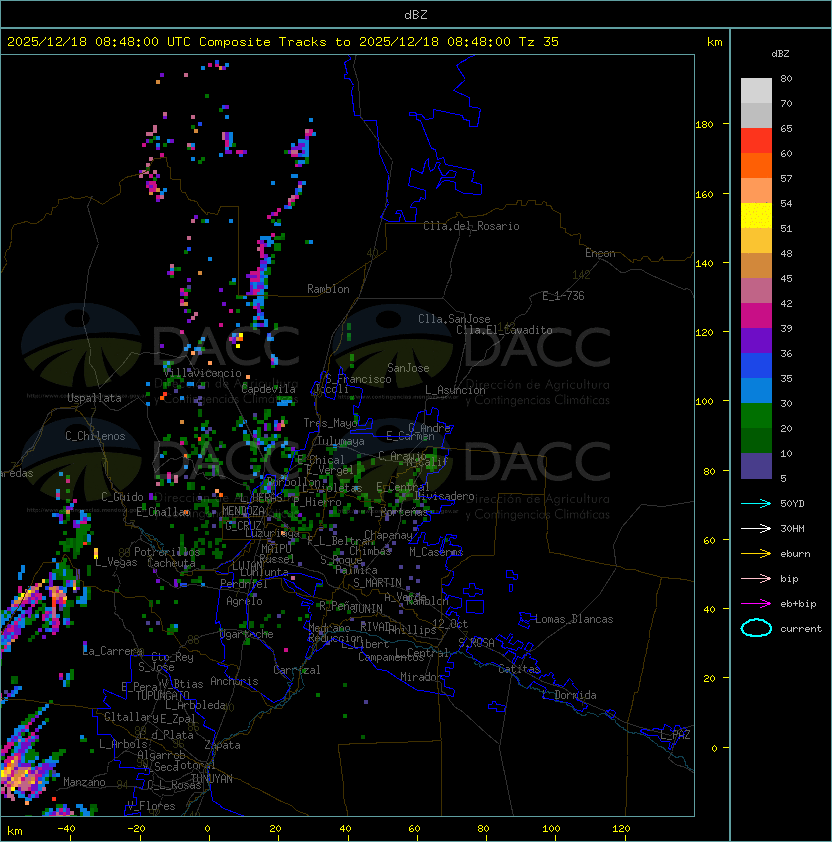Select the yellow eburn arrow in legend
832x842 pixels.
756,553
